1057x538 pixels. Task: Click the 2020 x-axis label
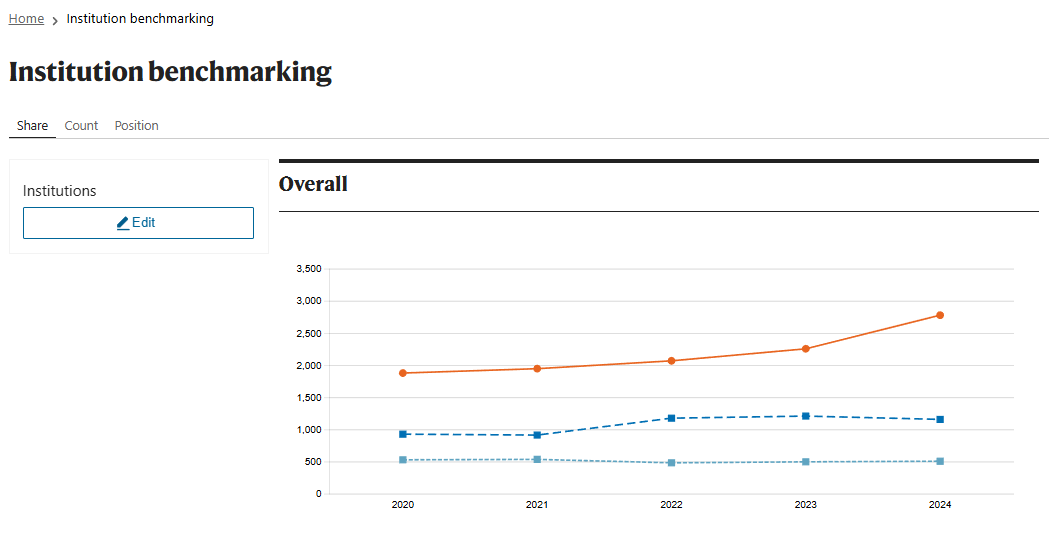coord(403,504)
